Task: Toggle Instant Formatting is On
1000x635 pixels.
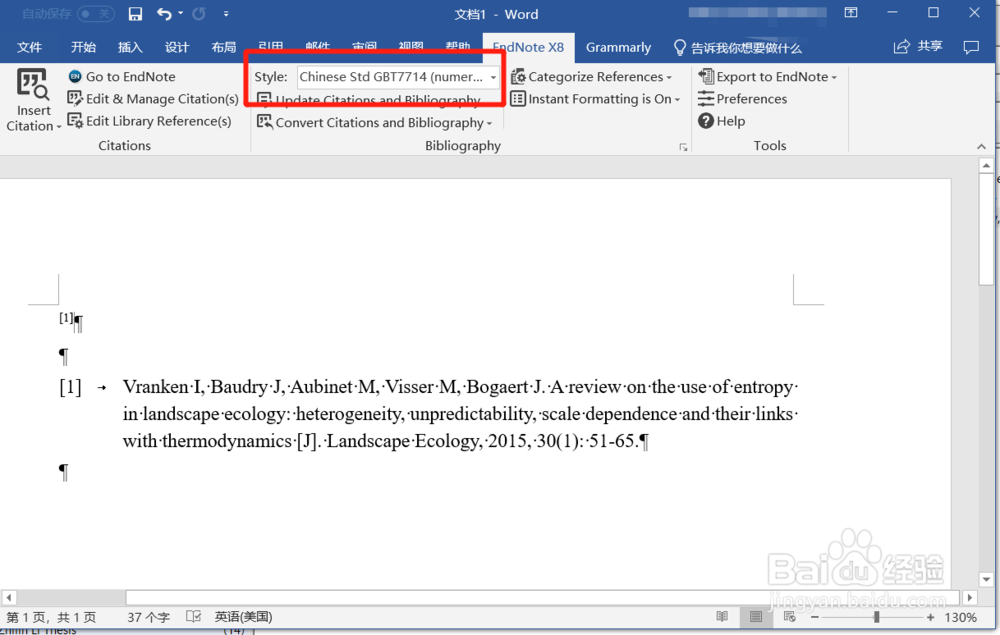Action: (595, 99)
